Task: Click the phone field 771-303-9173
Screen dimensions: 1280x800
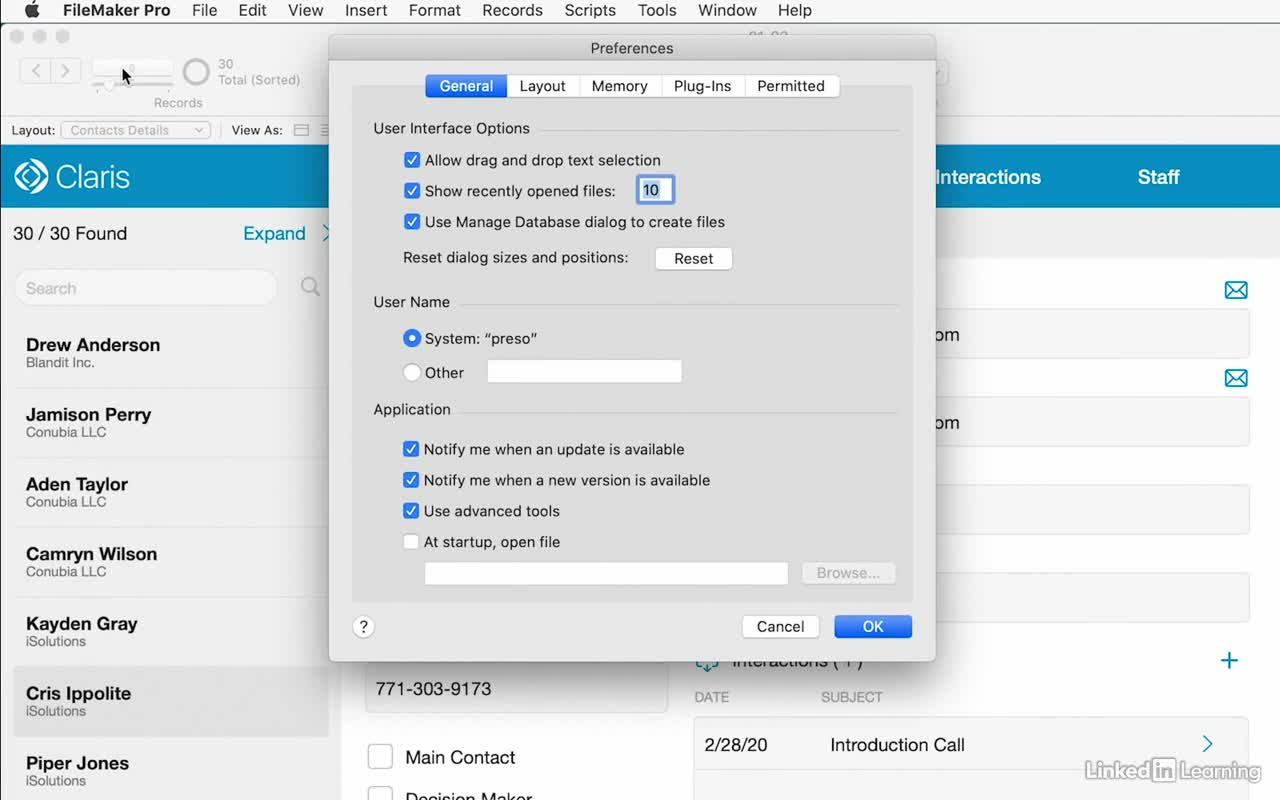Action: [516, 688]
